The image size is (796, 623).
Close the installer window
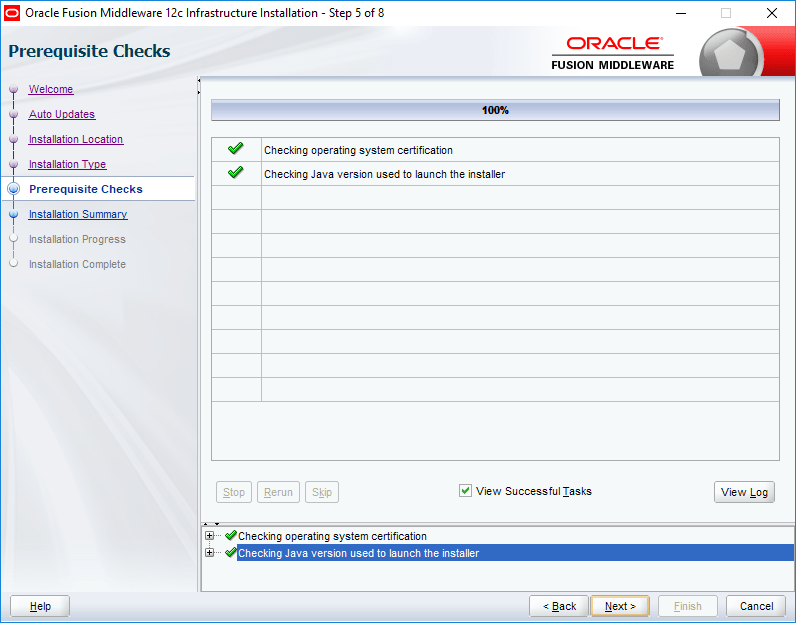click(772, 13)
